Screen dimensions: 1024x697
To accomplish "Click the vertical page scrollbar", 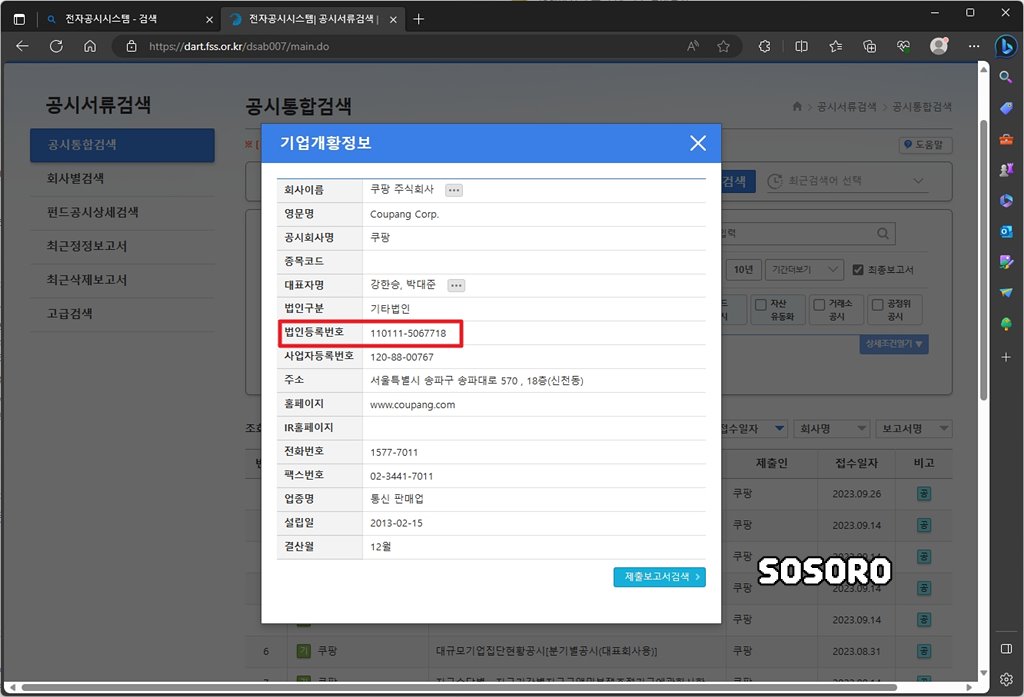I will 984,261.
